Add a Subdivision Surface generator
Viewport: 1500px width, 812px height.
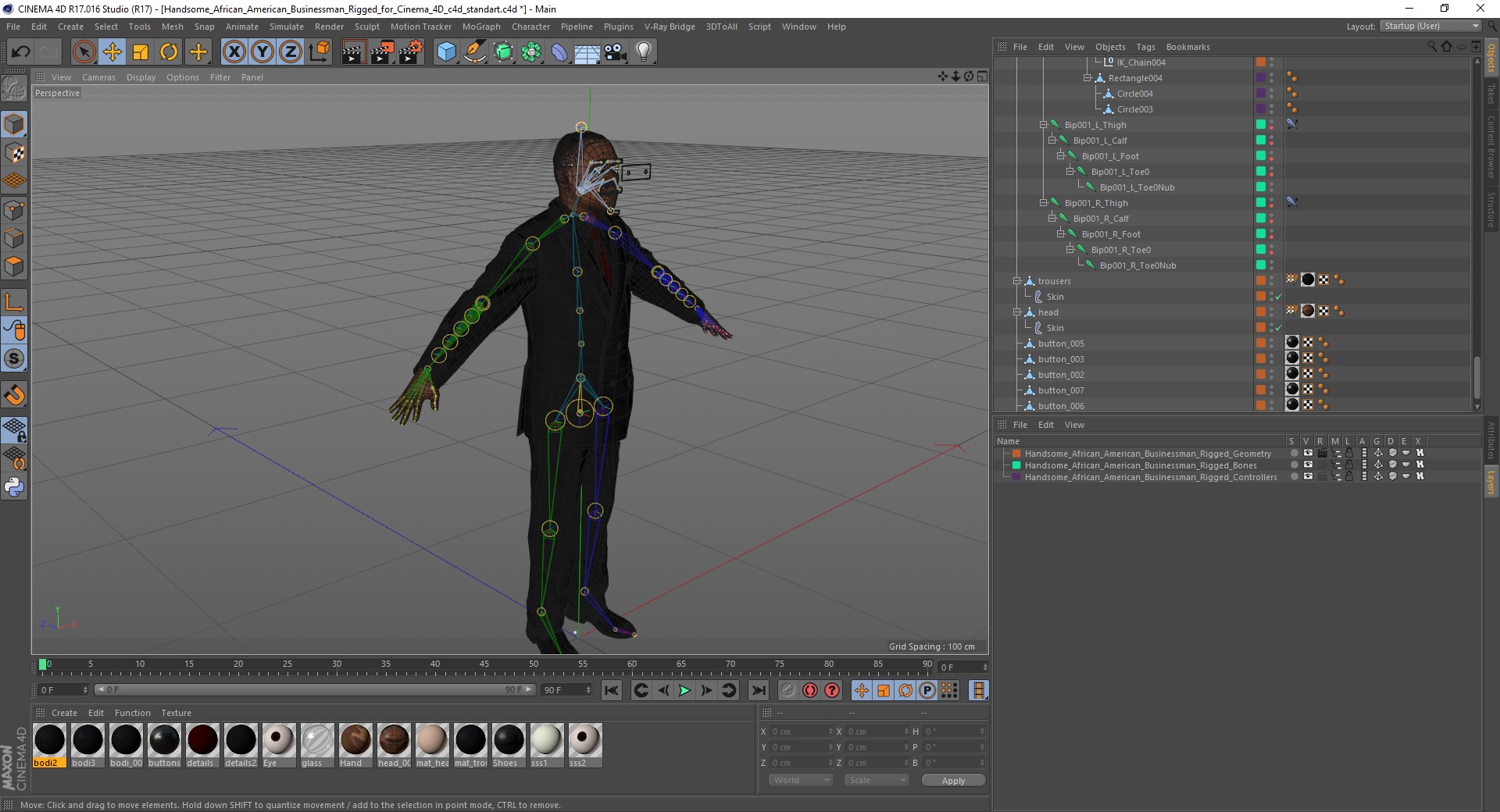[x=503, y=52]
